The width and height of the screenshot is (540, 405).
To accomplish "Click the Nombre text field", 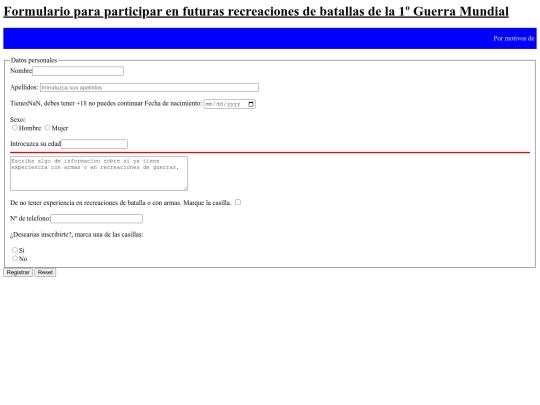I will (x=78, y=71).
